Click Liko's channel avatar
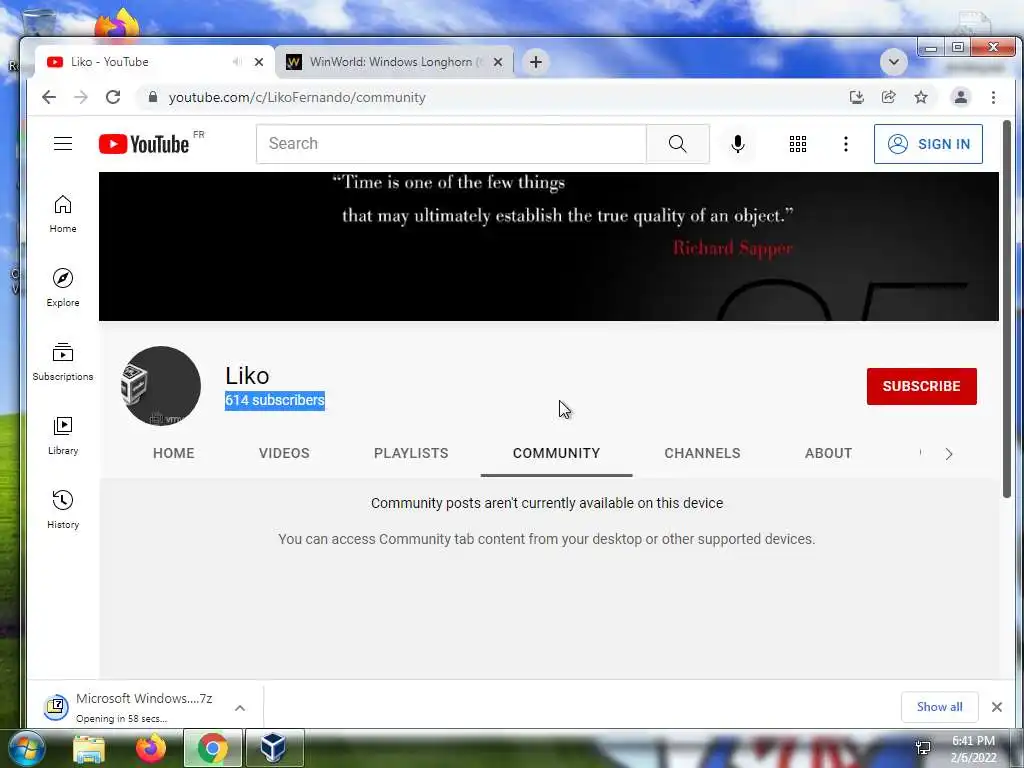The width and height of the screenshot is (1024, 768). pos(161,386)
